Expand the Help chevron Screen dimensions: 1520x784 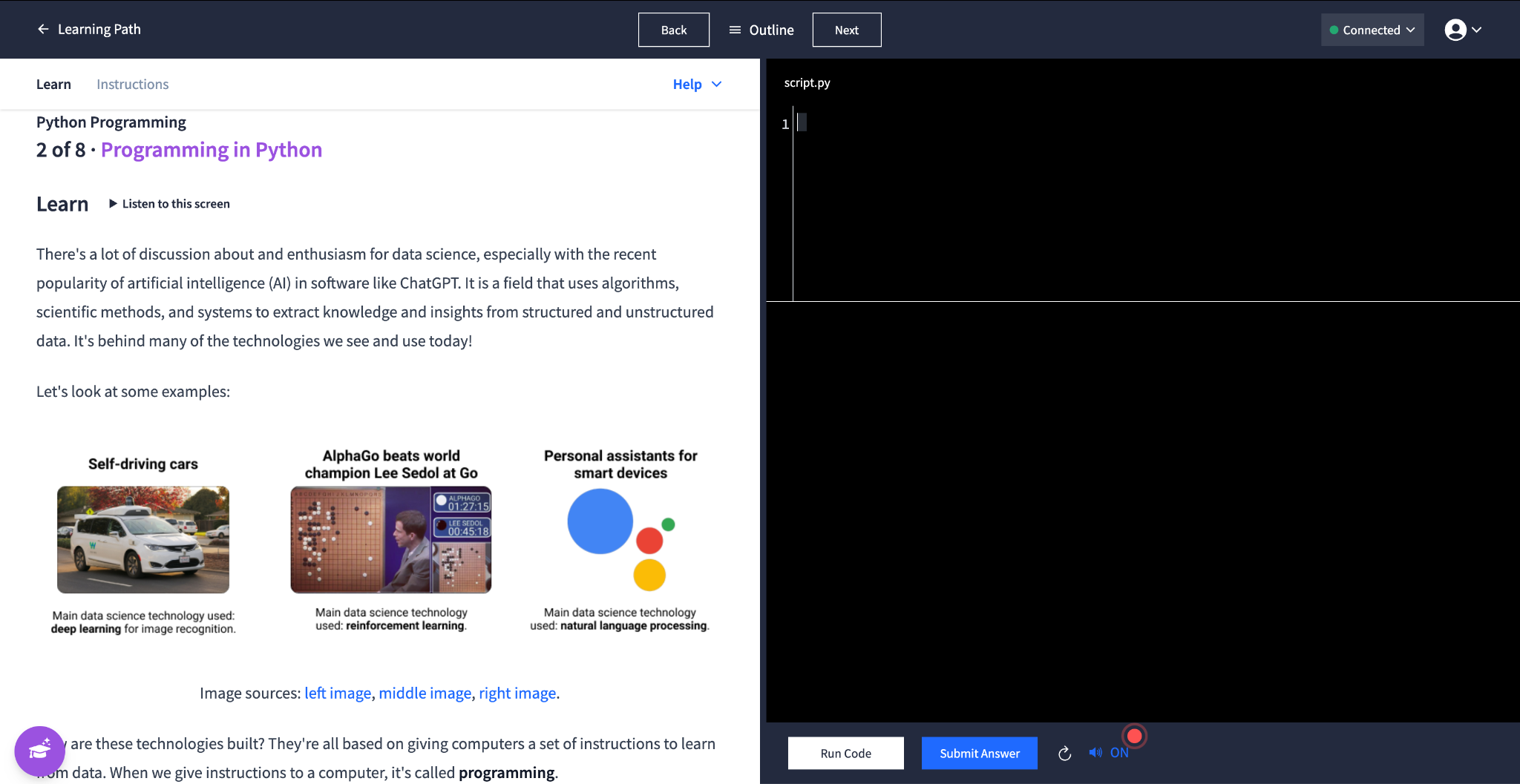coord(715,84)
